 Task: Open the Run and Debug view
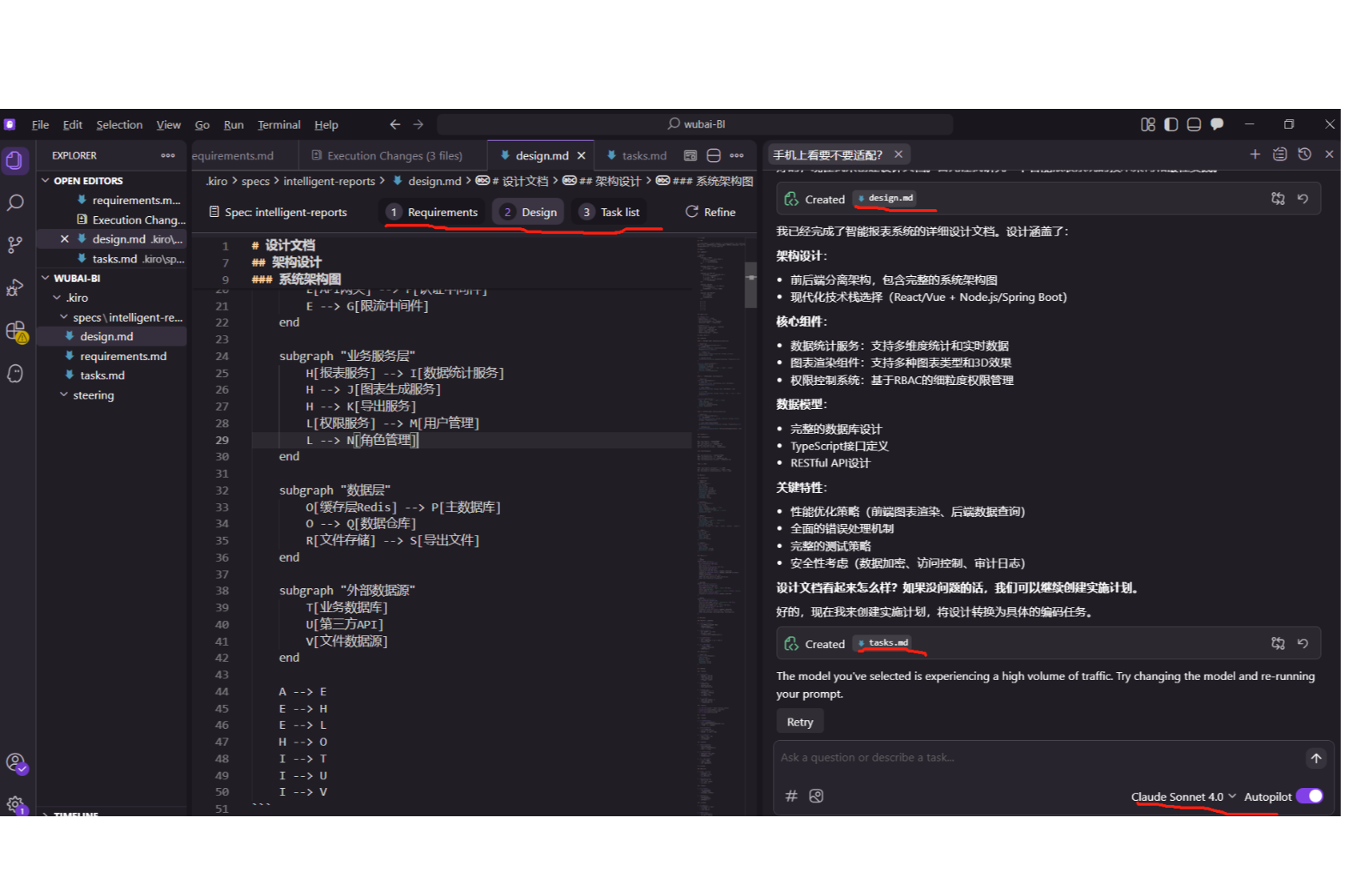coord(15,287)
